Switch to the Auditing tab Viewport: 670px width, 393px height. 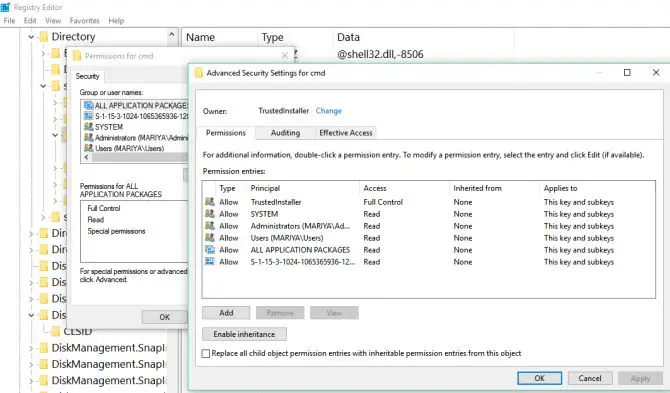pyautogui.click(x=285, y=133)
